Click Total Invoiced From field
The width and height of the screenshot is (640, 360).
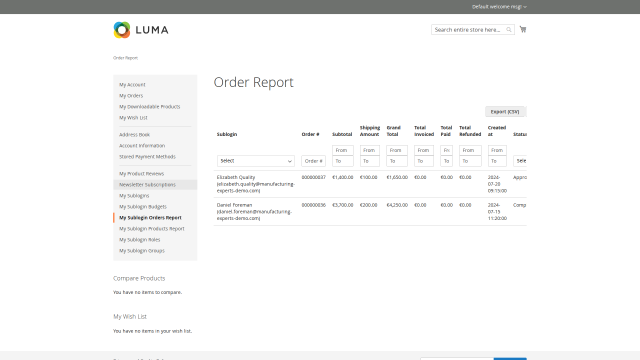pyautogui.click(x=424, y=150)
